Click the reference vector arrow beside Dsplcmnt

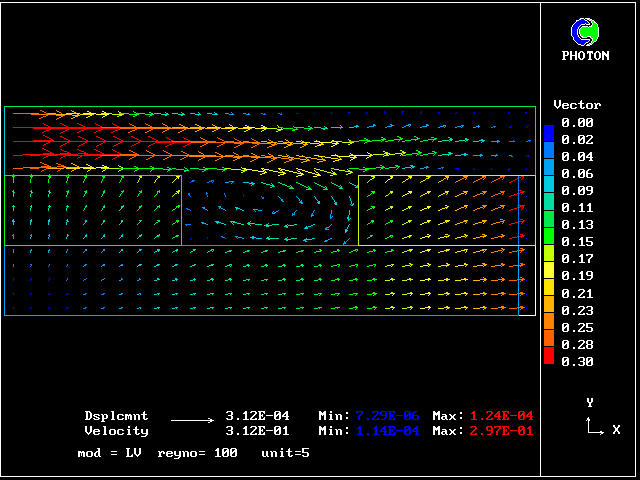pos(192,417)
